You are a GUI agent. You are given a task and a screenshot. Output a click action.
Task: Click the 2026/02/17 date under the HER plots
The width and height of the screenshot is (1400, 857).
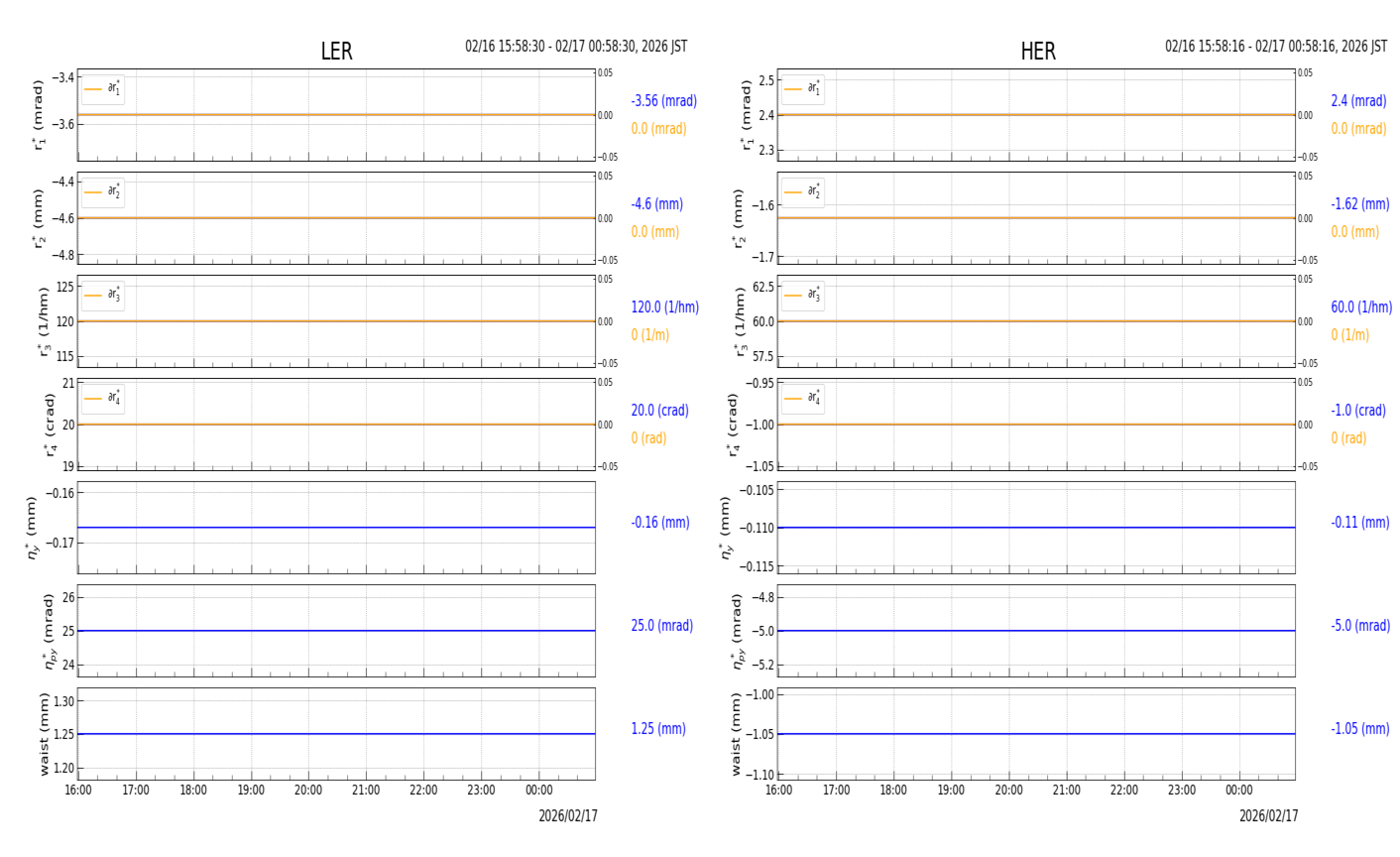pos(1268,816)
